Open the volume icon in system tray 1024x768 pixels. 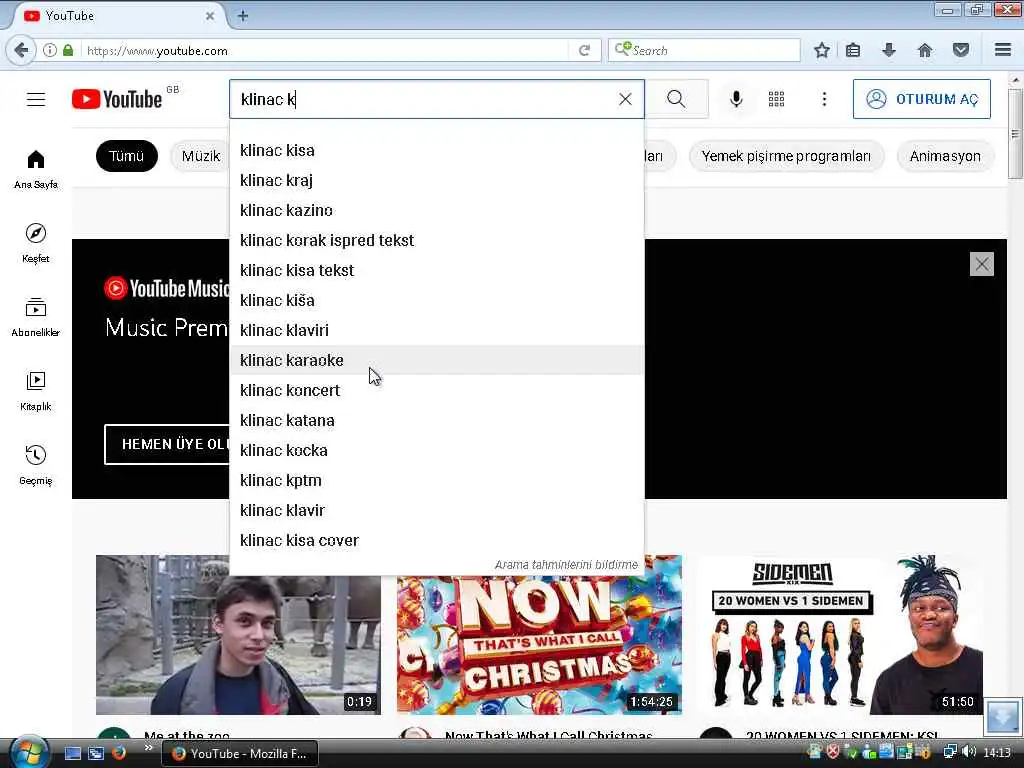[x=969, y=752]
